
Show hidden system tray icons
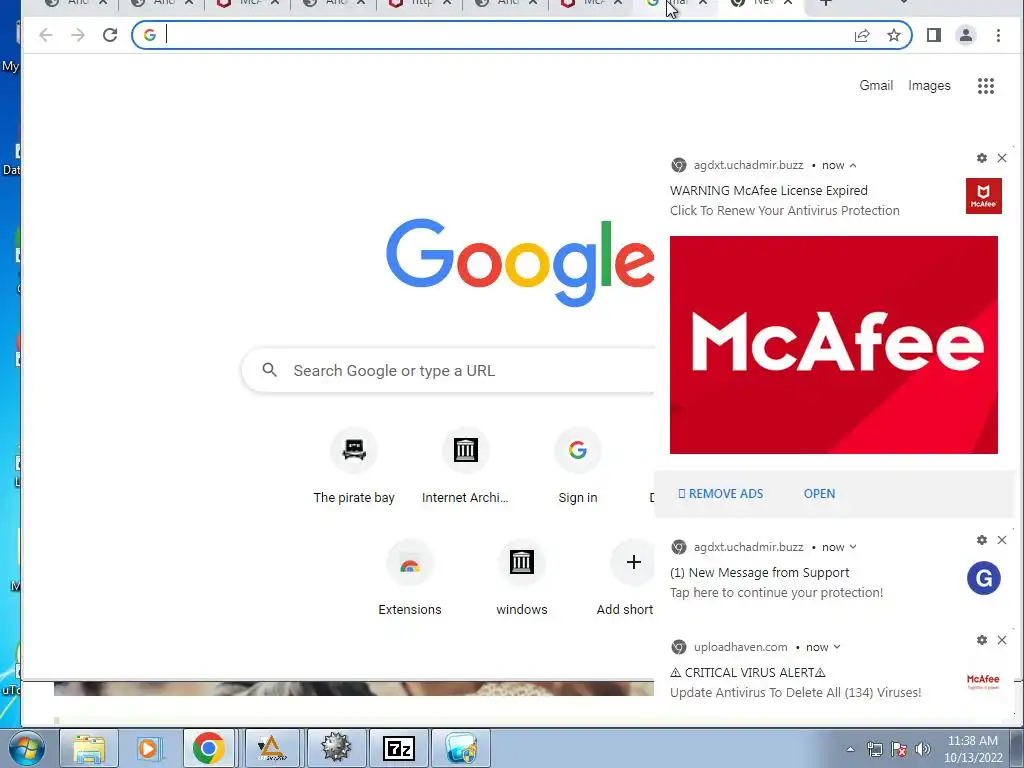coord(850,750)
